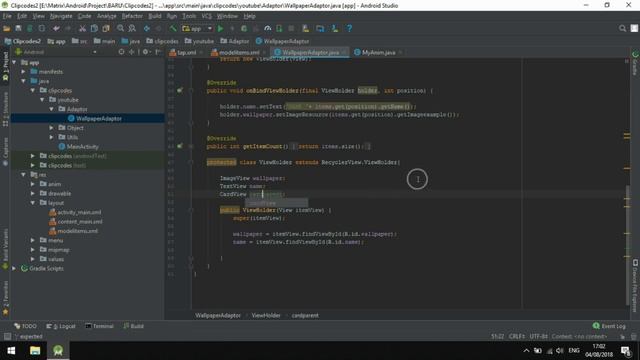The width and height of the screenshot is (640, 360).
Task: Open Project panel gear settings
Action: (146, 52)
